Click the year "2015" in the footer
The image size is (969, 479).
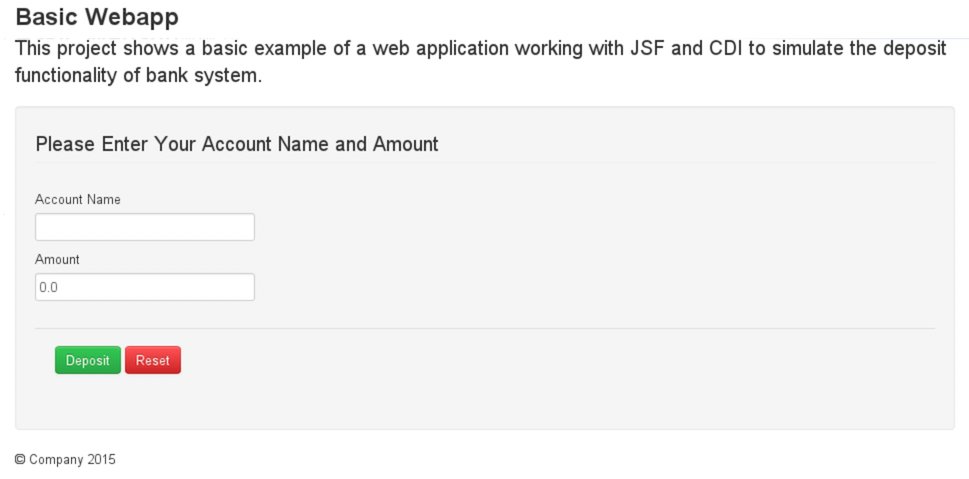click(x=101, y=460)
